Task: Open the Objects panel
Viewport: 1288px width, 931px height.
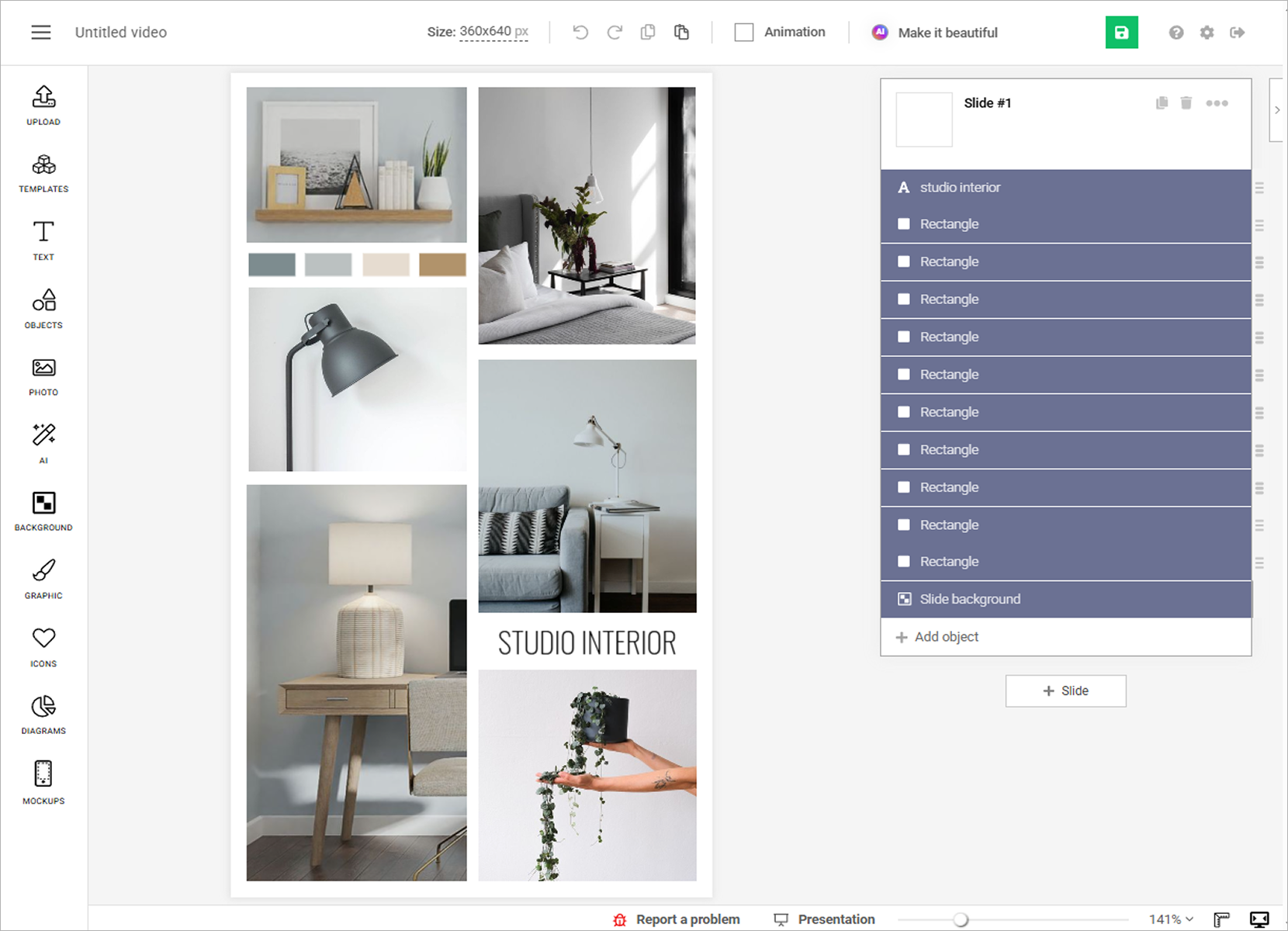Action: point(43,309)
